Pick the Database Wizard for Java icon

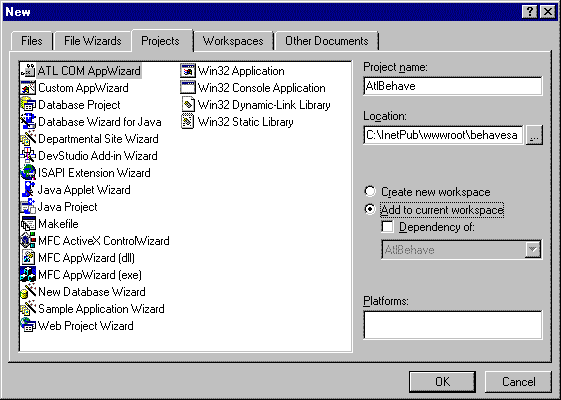[x=28, y=122]
